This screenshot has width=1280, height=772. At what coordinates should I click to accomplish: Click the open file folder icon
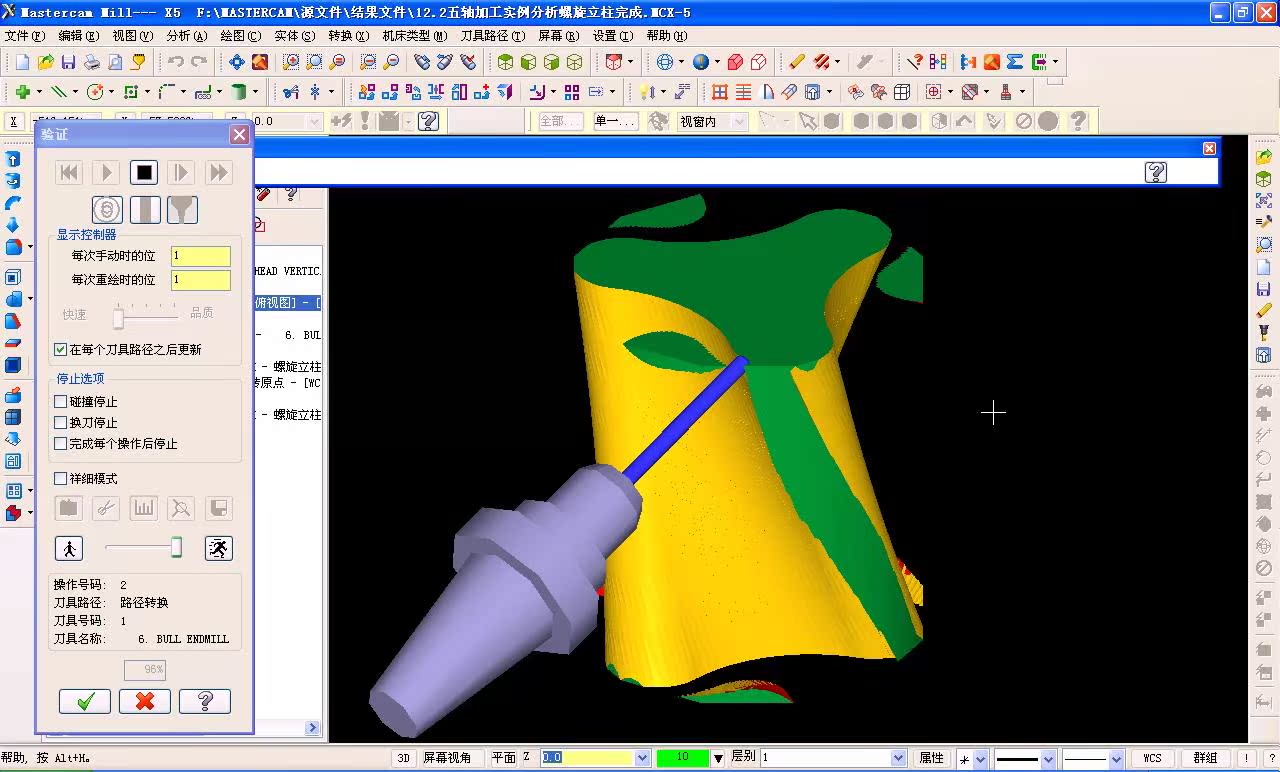pos(46,62)
